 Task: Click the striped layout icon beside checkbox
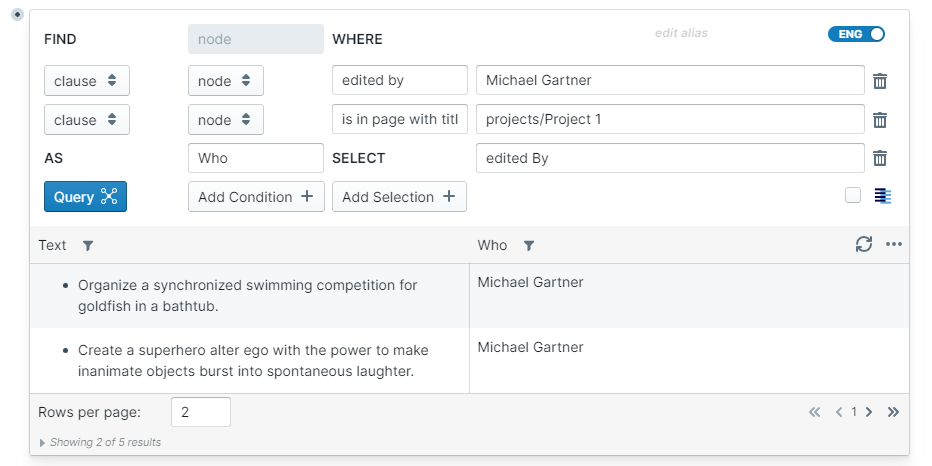[882, 196]
